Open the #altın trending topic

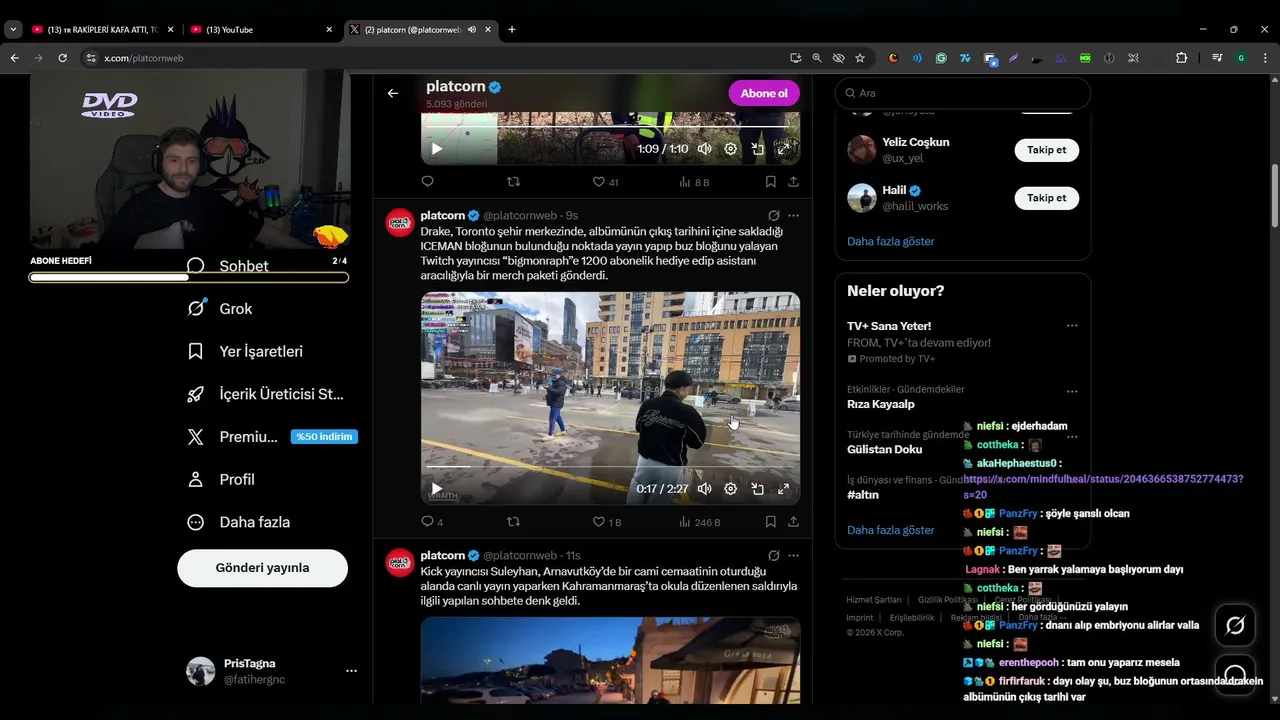tap(863, 494)
